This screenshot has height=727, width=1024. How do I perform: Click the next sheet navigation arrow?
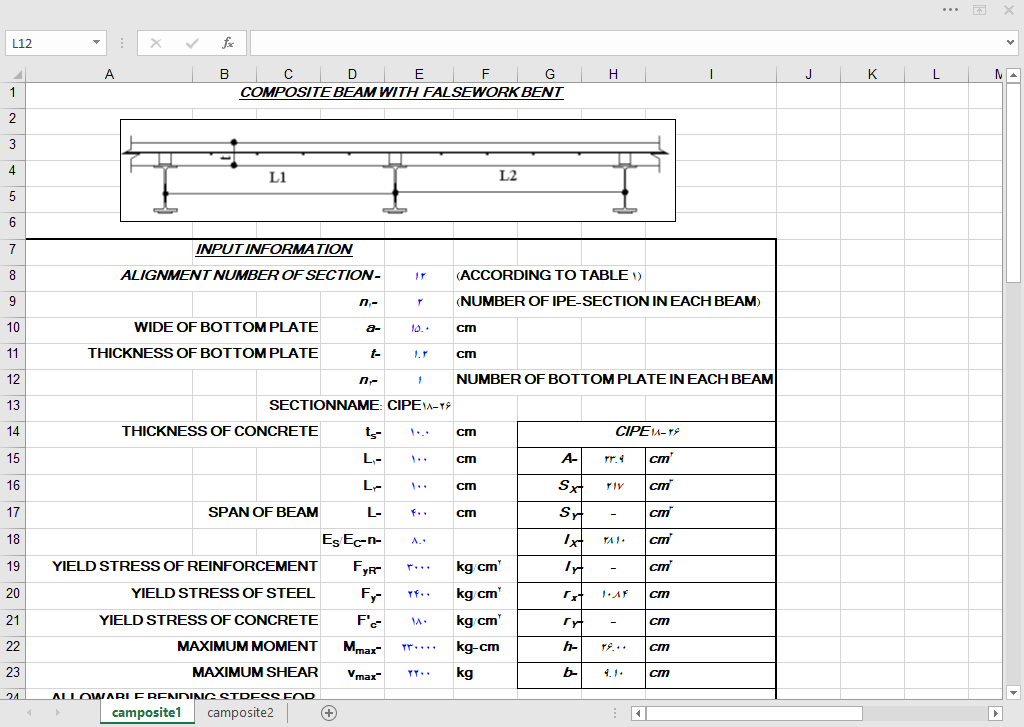point(57,713)
